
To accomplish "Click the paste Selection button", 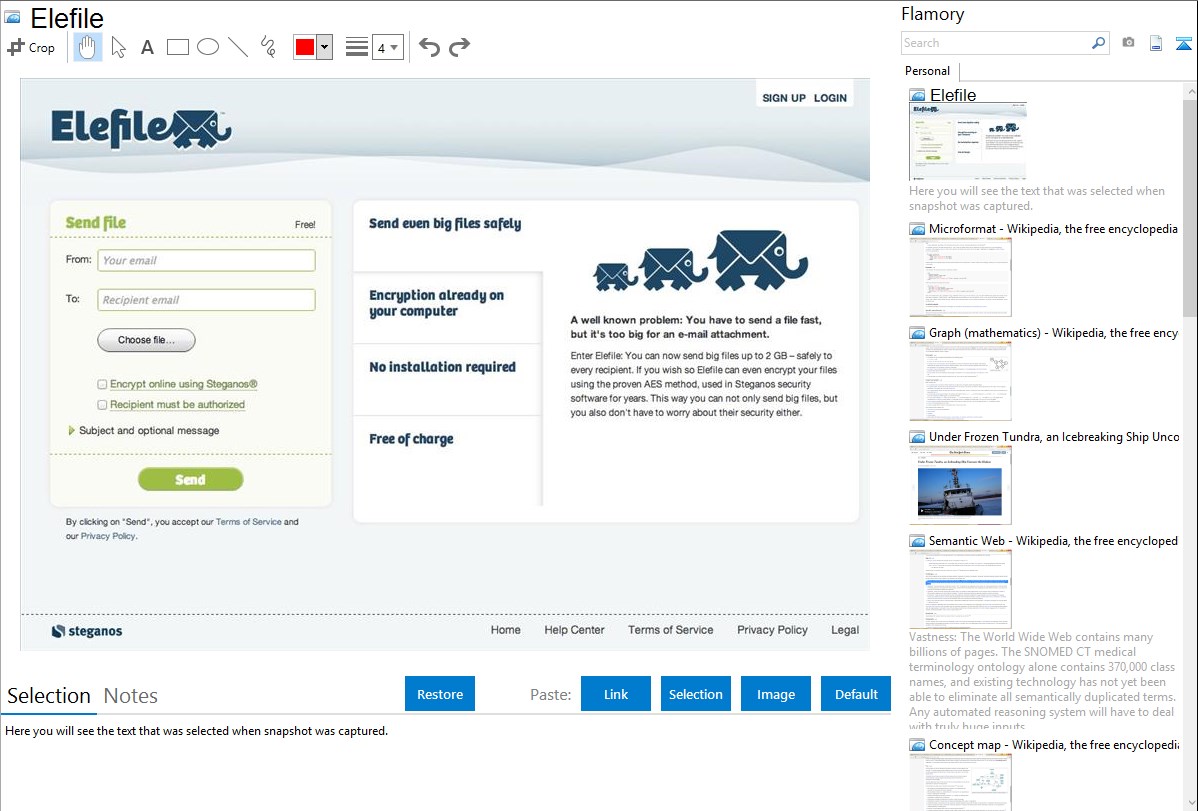I will point(696,694).
